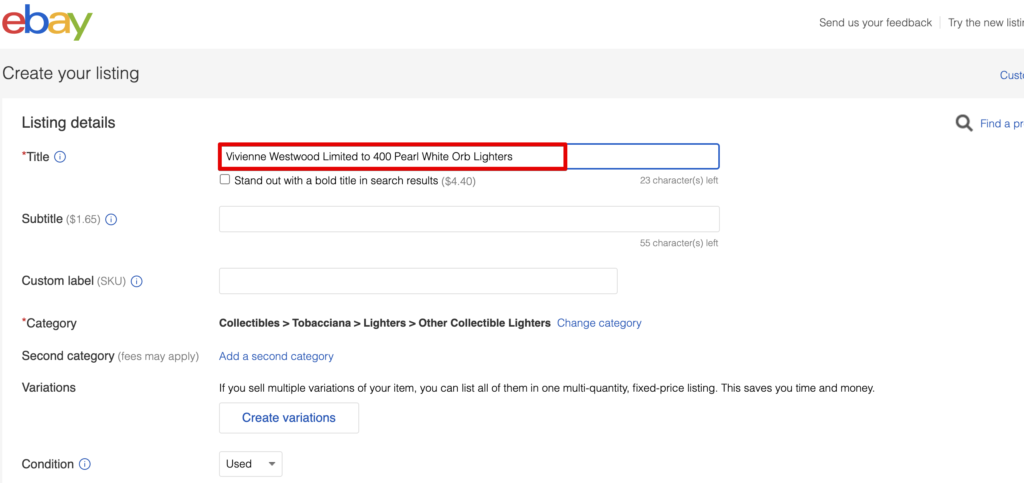This screenshot has height=483, width=1024.
Task: Click the eBay logo
Action: tap(46, 22)
